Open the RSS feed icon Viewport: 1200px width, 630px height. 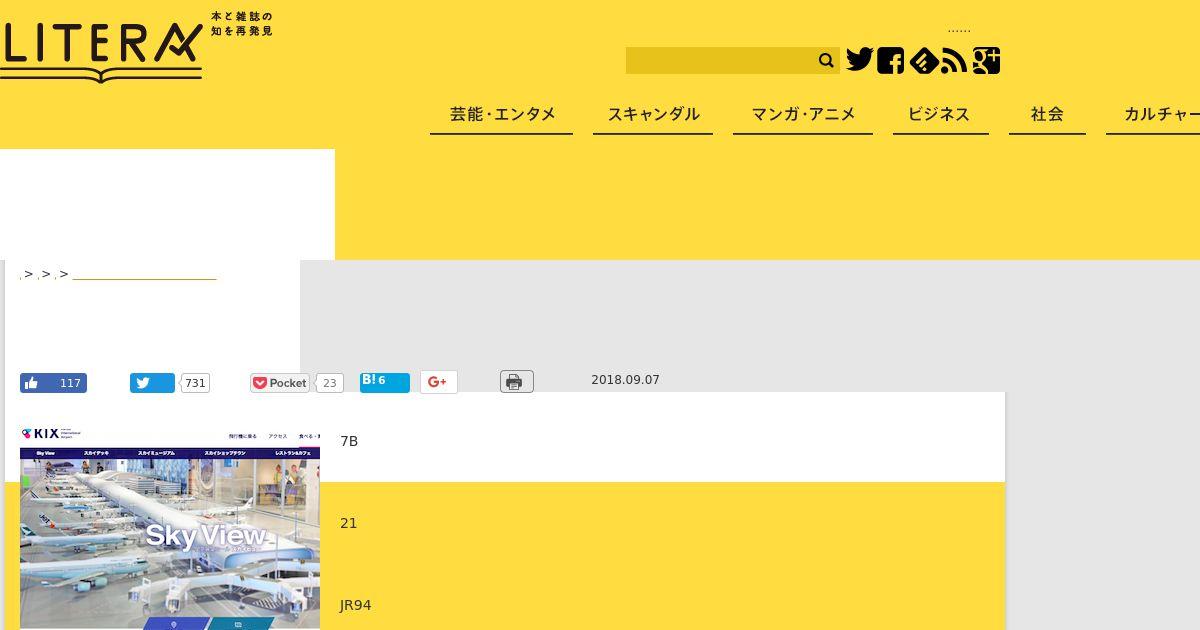pyautogui.click(x=954, y=61)
